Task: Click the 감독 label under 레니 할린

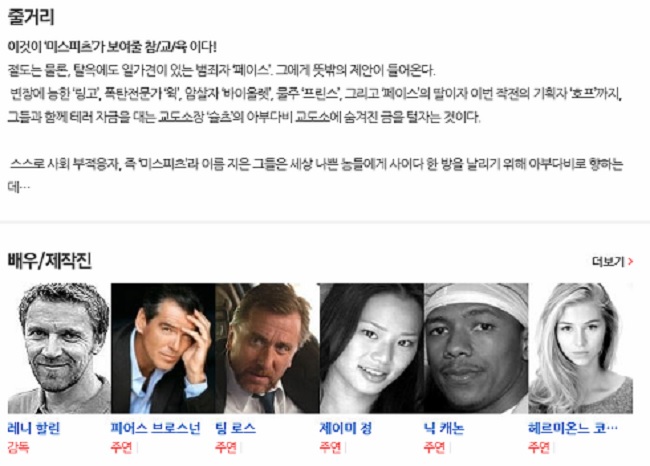Action: (x=18, y=447)
